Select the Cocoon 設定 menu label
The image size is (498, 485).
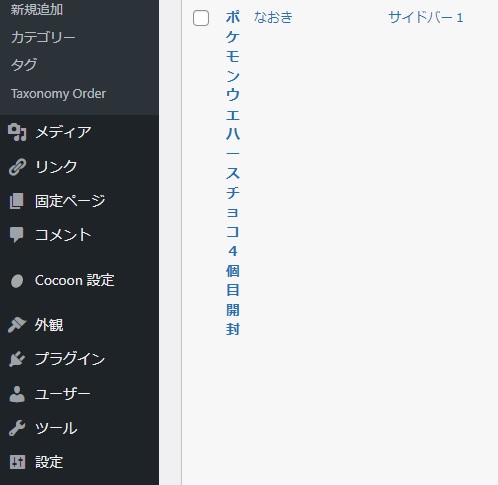coord(75,280)
